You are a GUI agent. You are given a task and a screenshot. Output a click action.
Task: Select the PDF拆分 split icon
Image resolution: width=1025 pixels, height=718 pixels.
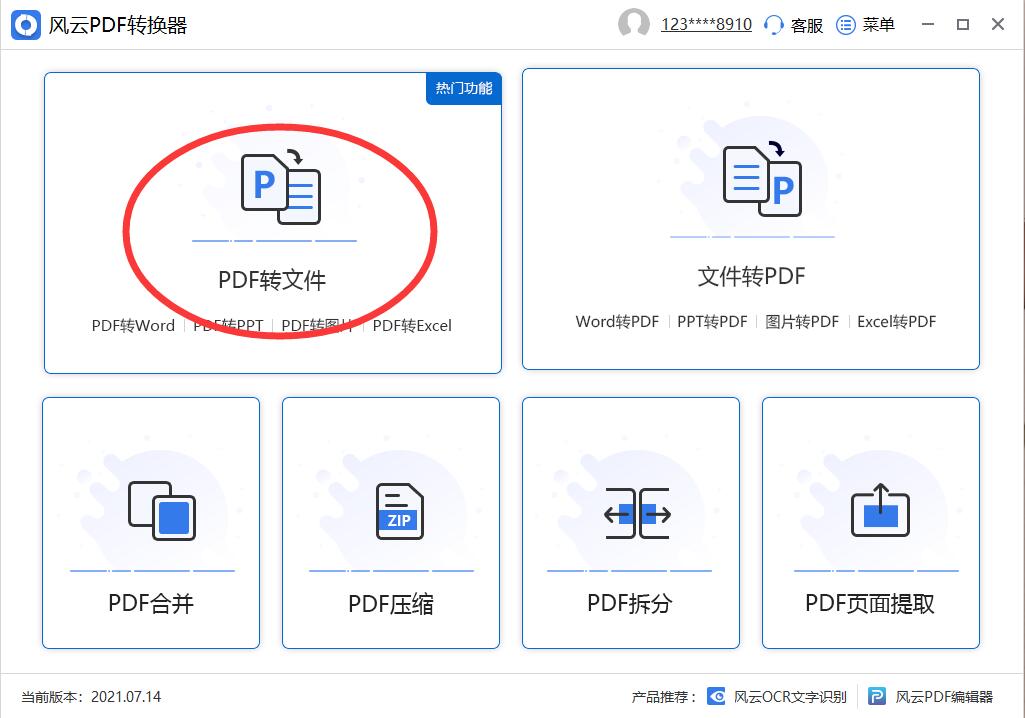tap(637, 513)
